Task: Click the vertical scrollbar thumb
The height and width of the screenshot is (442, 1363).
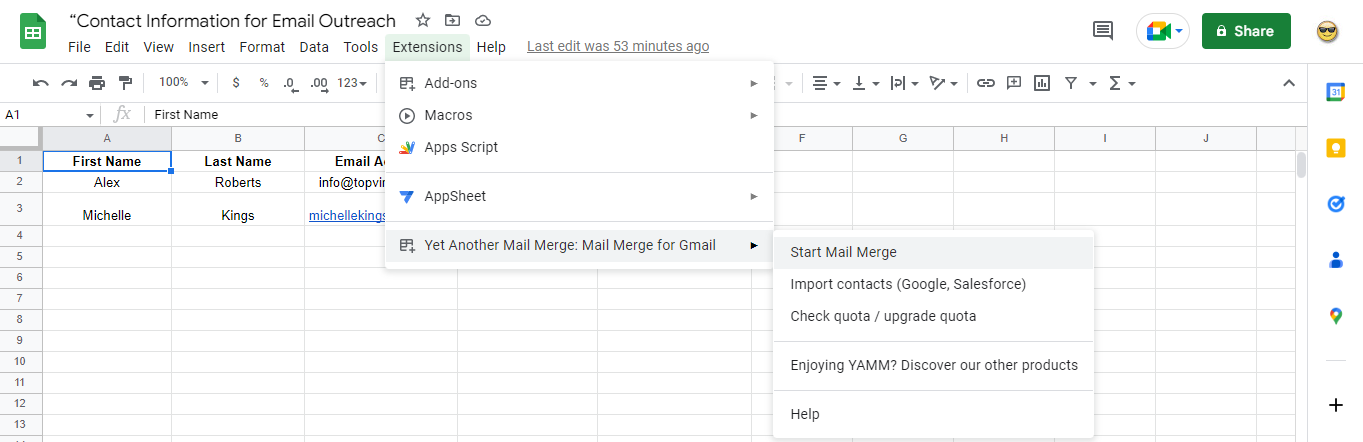Action: tap(1301, 165)
